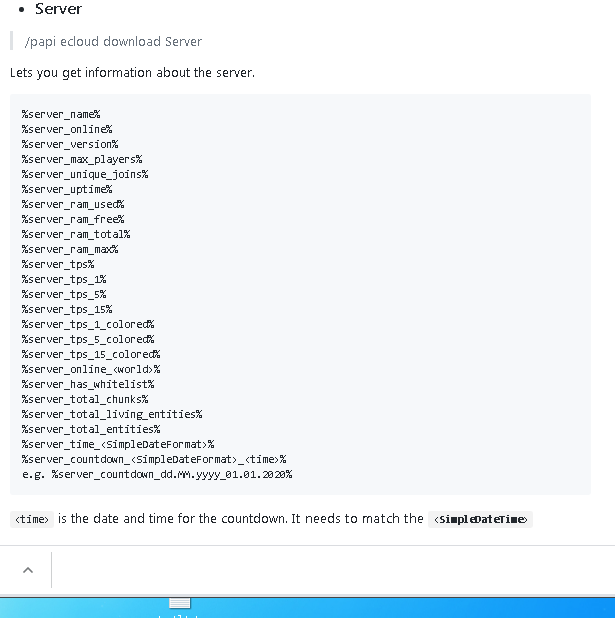Click the %server_online_<world>% placeholder

tap(91, 369)
